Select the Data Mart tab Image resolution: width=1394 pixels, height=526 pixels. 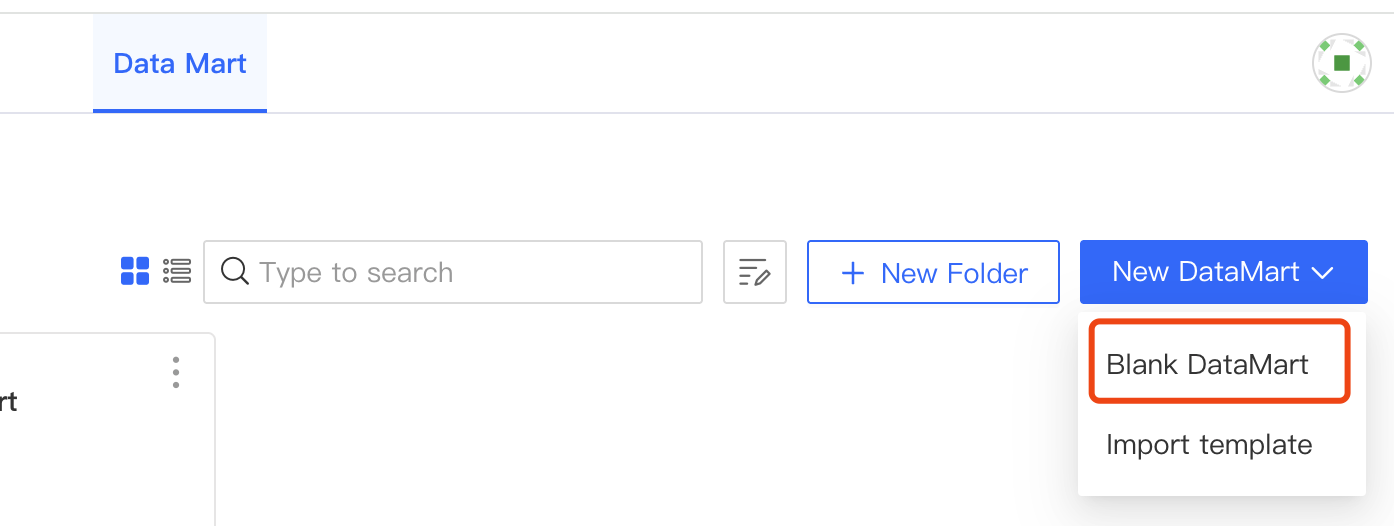[180, 64]
